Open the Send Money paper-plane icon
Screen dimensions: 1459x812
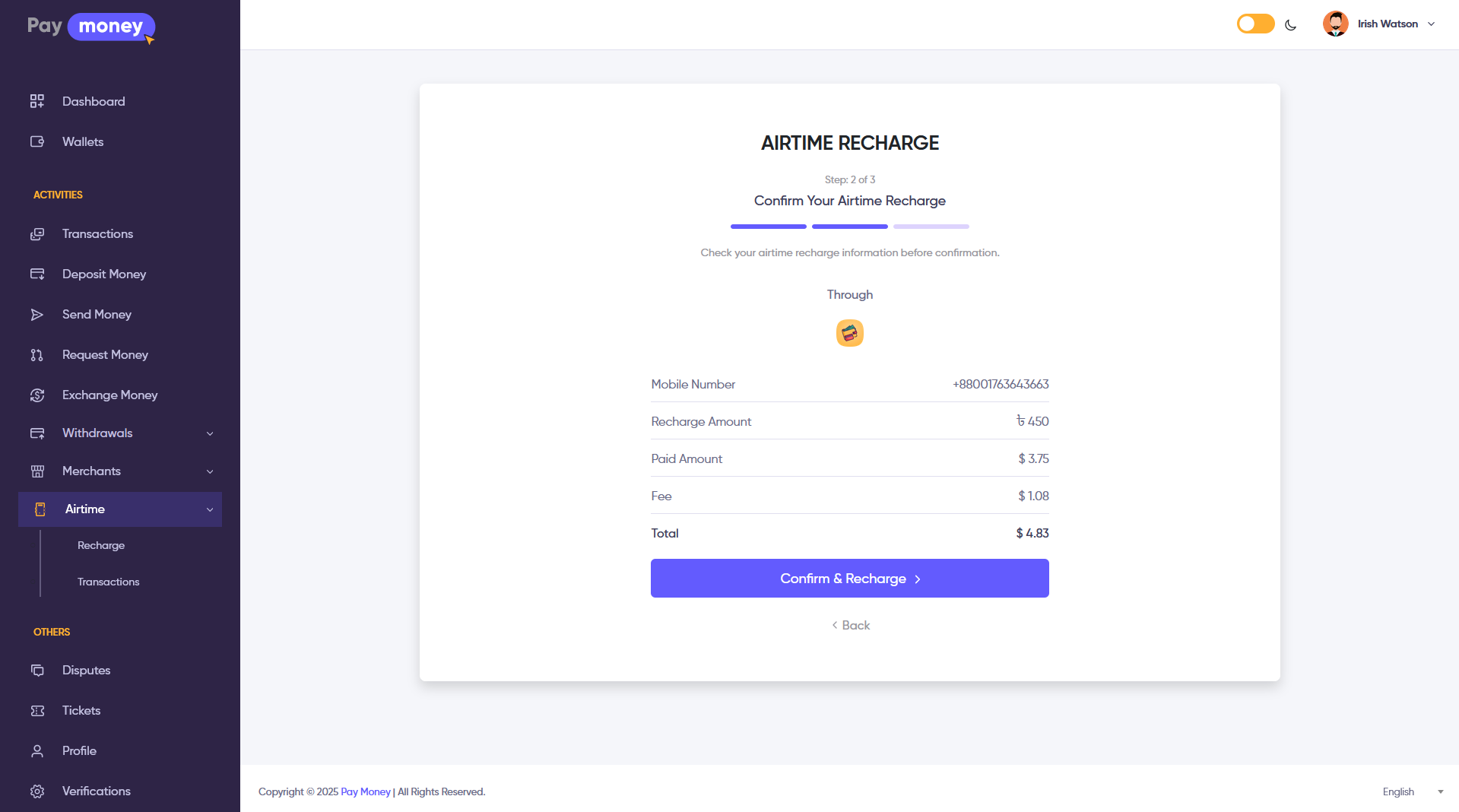click(37, 315)
